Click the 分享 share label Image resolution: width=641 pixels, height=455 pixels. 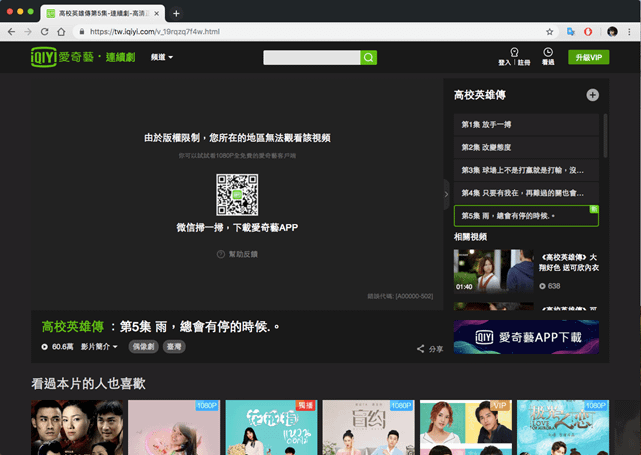click(x=436, y=349)
